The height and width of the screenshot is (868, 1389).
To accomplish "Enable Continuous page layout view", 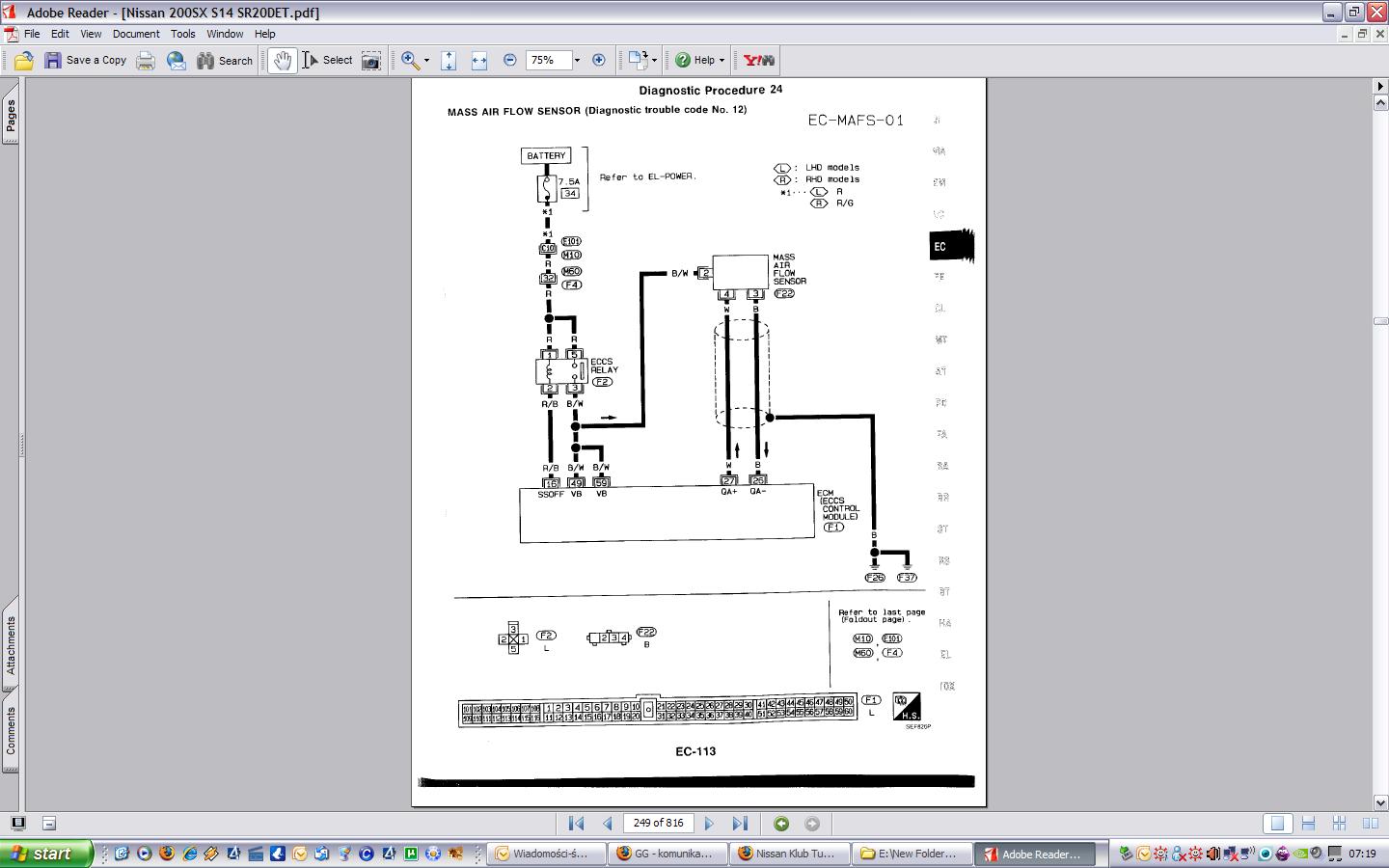I will 1308,824.
